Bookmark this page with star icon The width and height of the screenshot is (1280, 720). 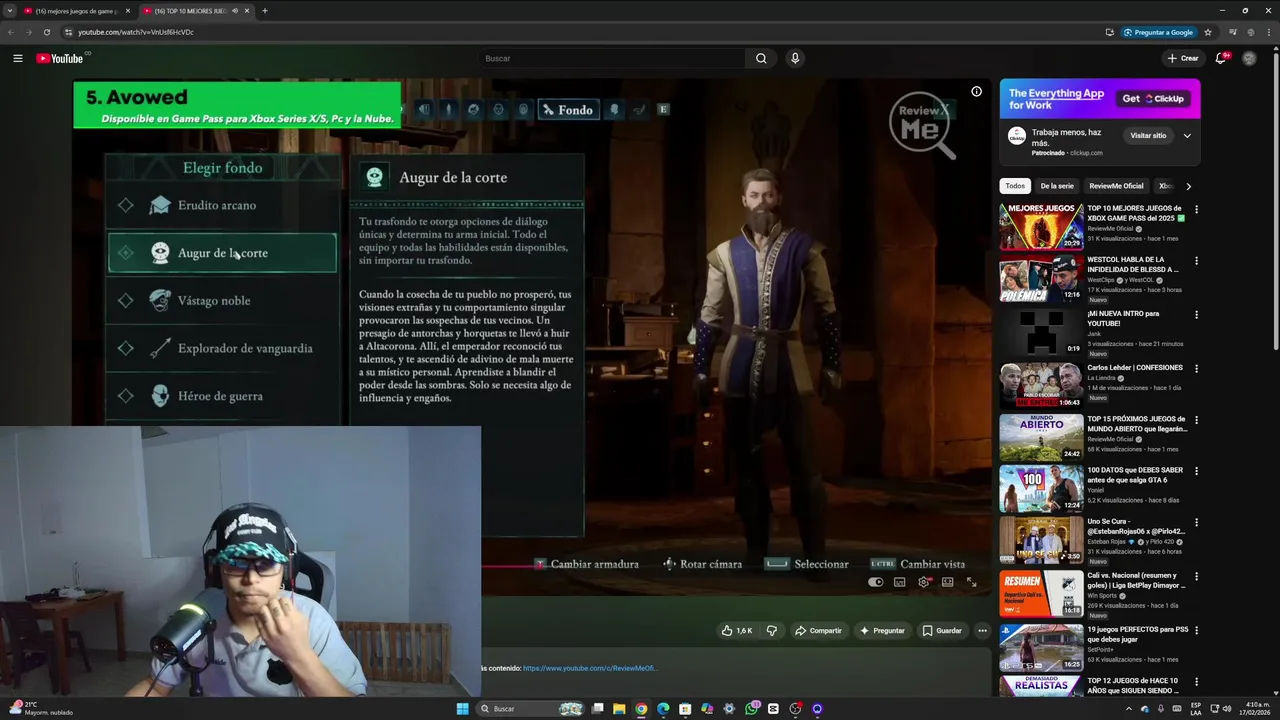(x=1208, y=32)
